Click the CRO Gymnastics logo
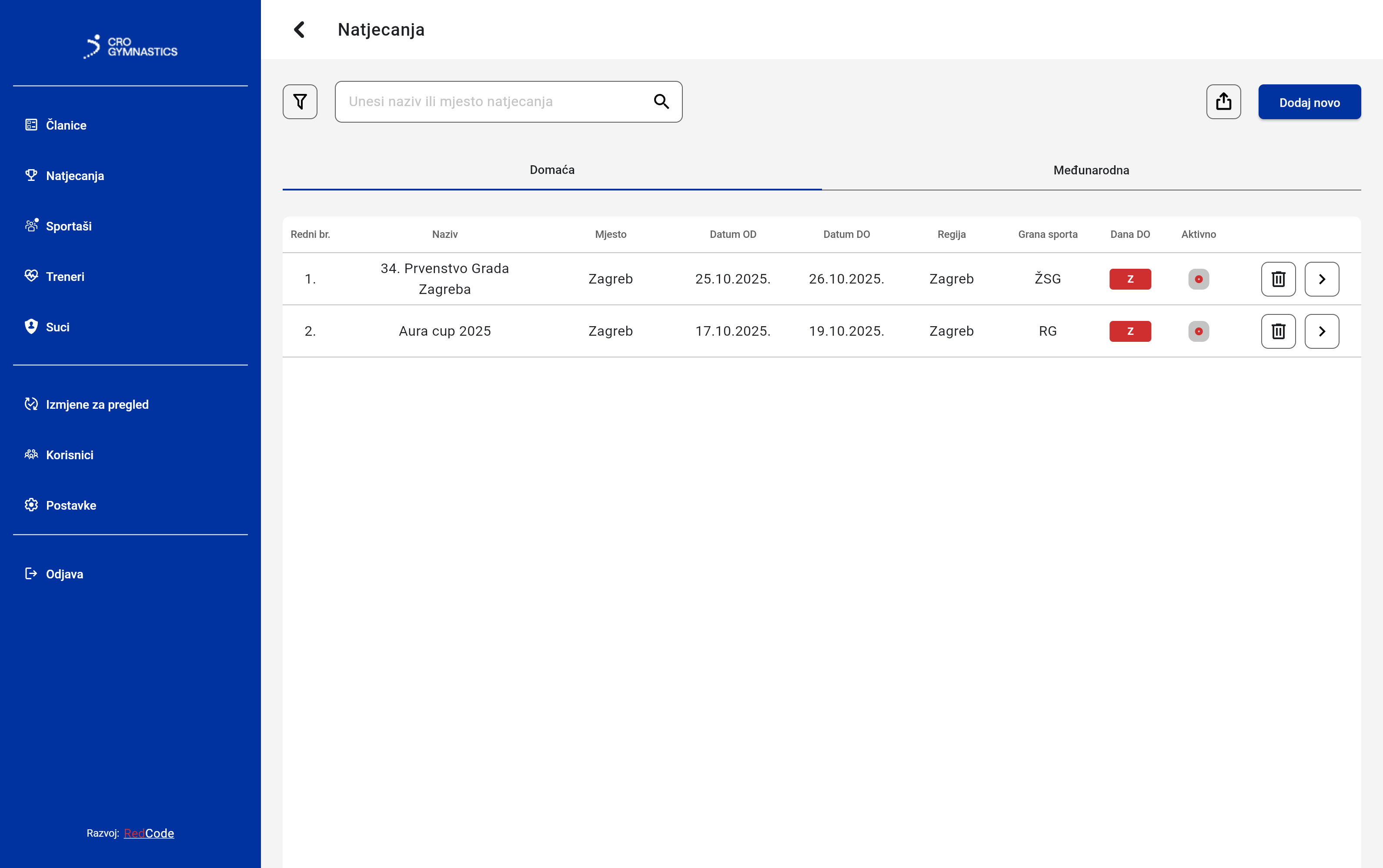Image resolution: width=1383 pixels, height=868 pixels. point(130,47)
